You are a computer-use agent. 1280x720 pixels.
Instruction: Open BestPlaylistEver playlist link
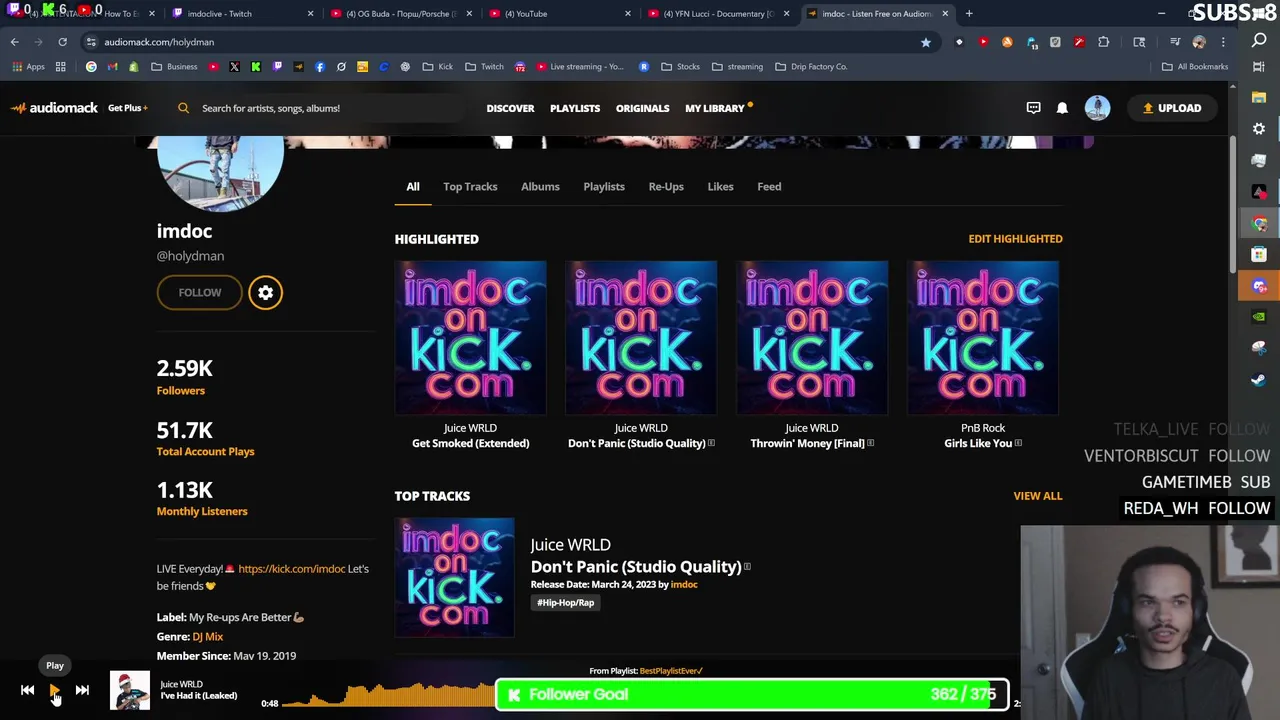tap(671, 671)
